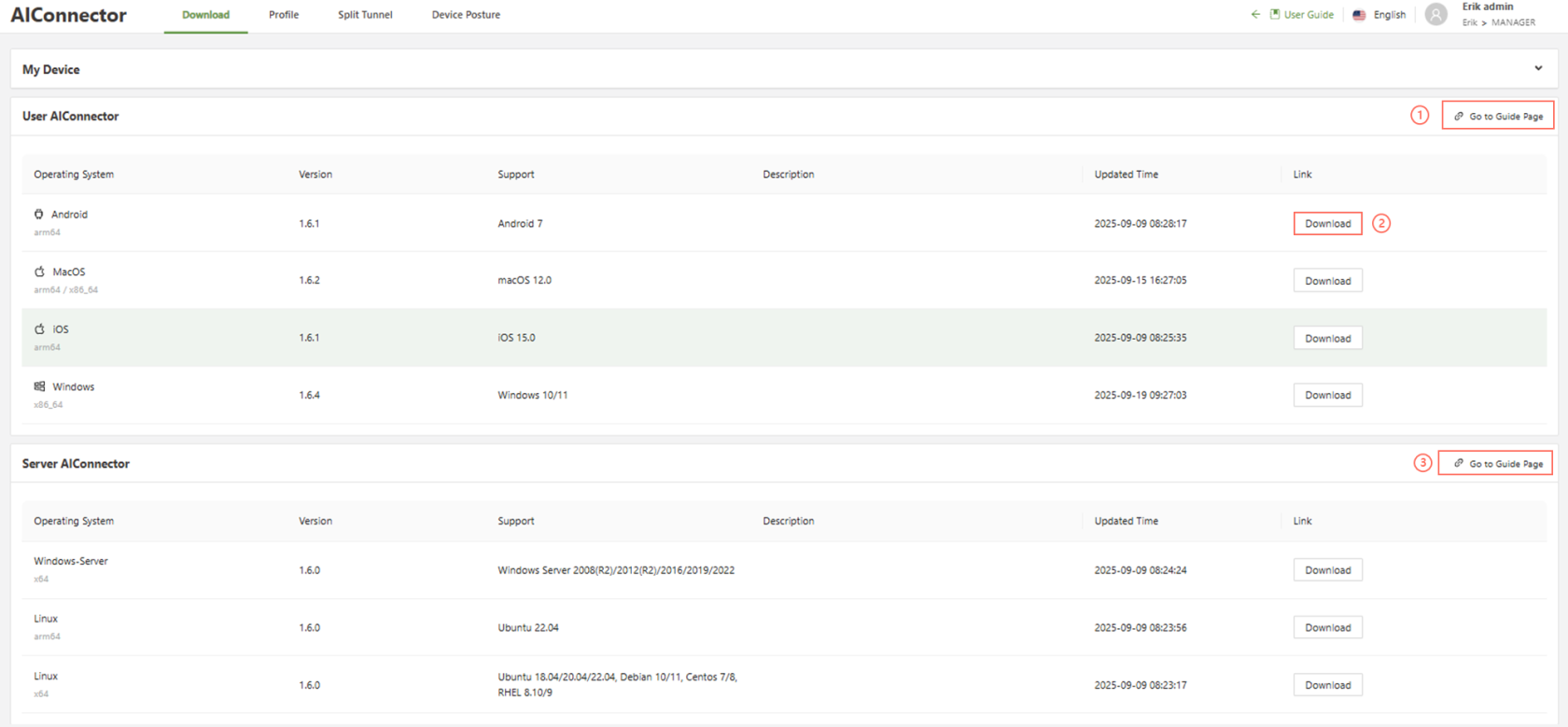This screenshot has height=727, width=1568.
Task: Download the Windows-Server connector
Action: [x=1327, y=570]
